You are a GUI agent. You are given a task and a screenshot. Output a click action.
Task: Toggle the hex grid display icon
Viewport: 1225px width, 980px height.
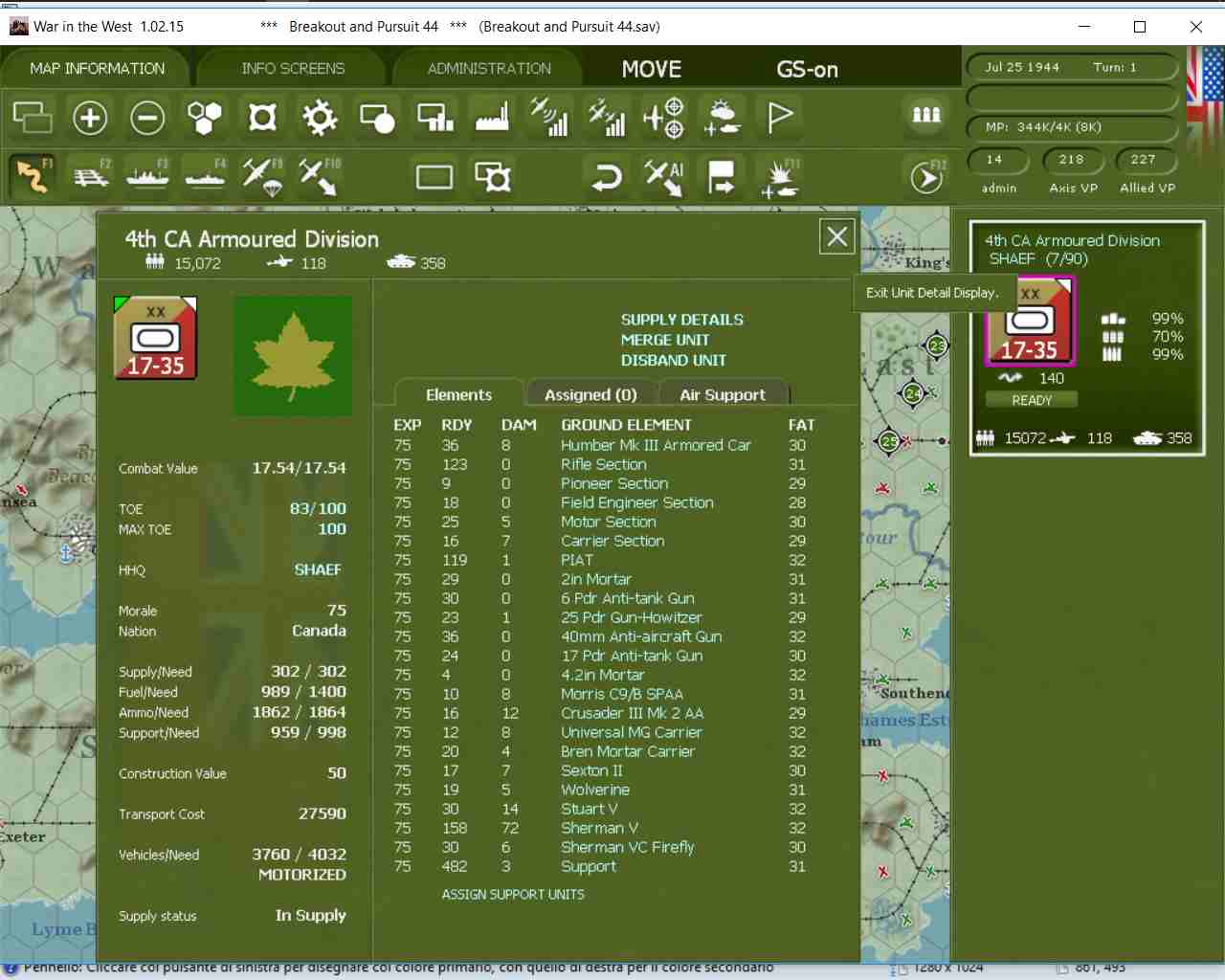[205, 118]
